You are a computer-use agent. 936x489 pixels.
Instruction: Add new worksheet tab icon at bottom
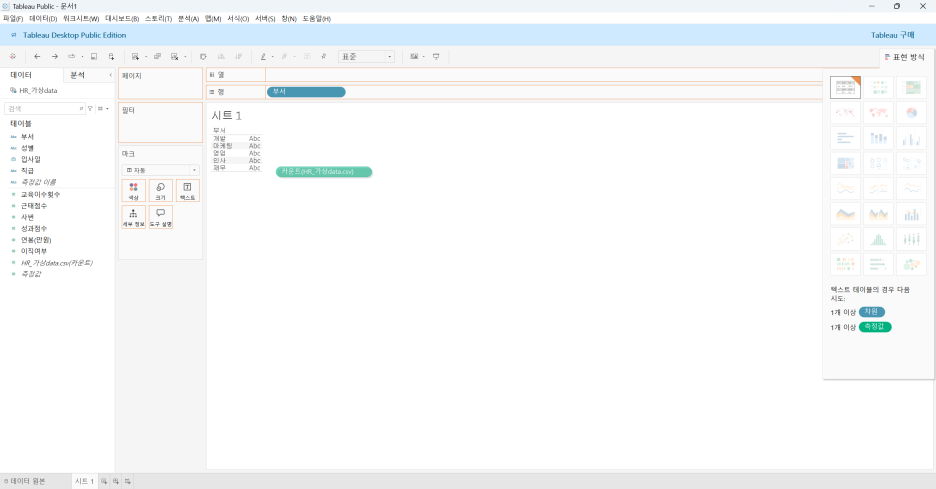(104, 481)
